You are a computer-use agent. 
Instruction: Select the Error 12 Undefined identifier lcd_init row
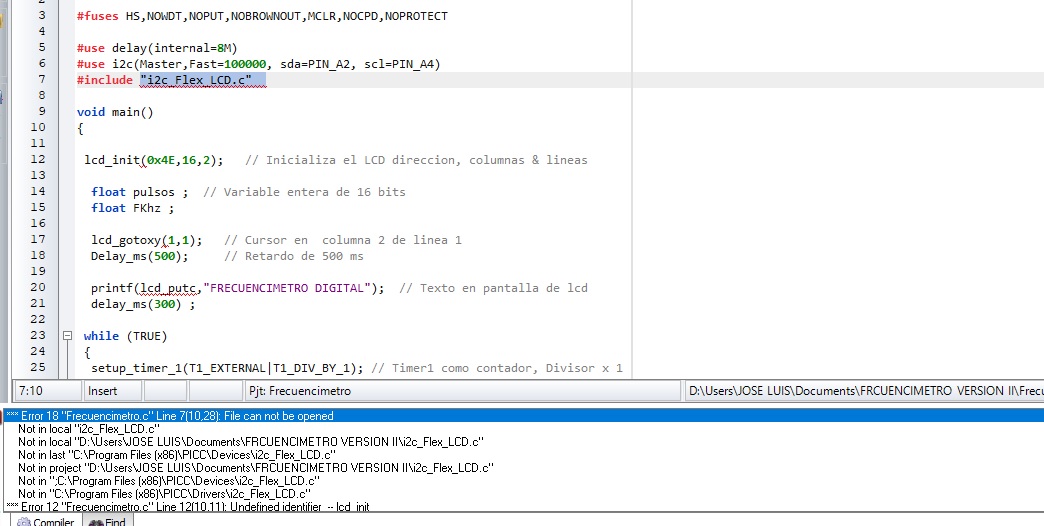pos(523,507)
